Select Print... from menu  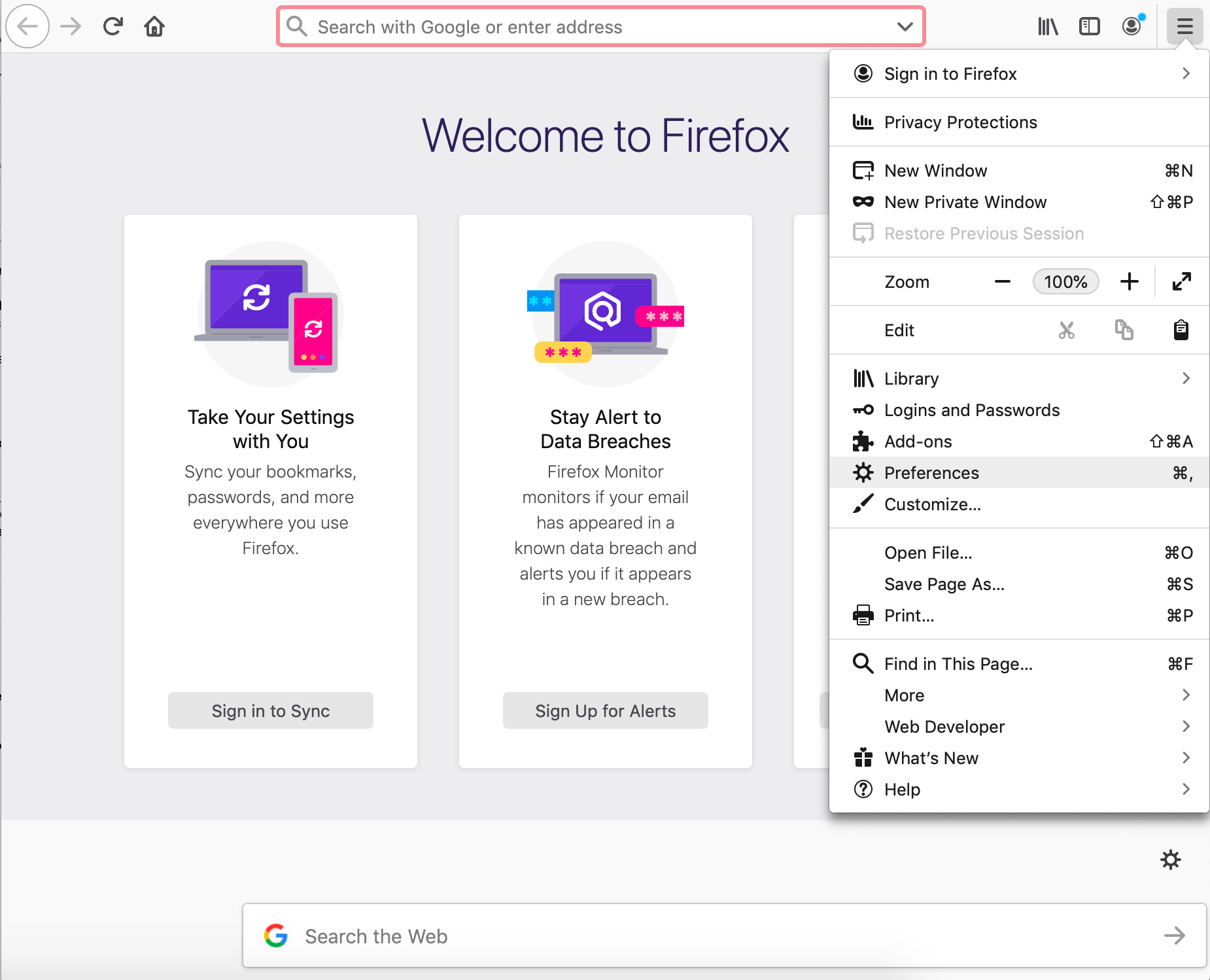(x=1019, y=616)
